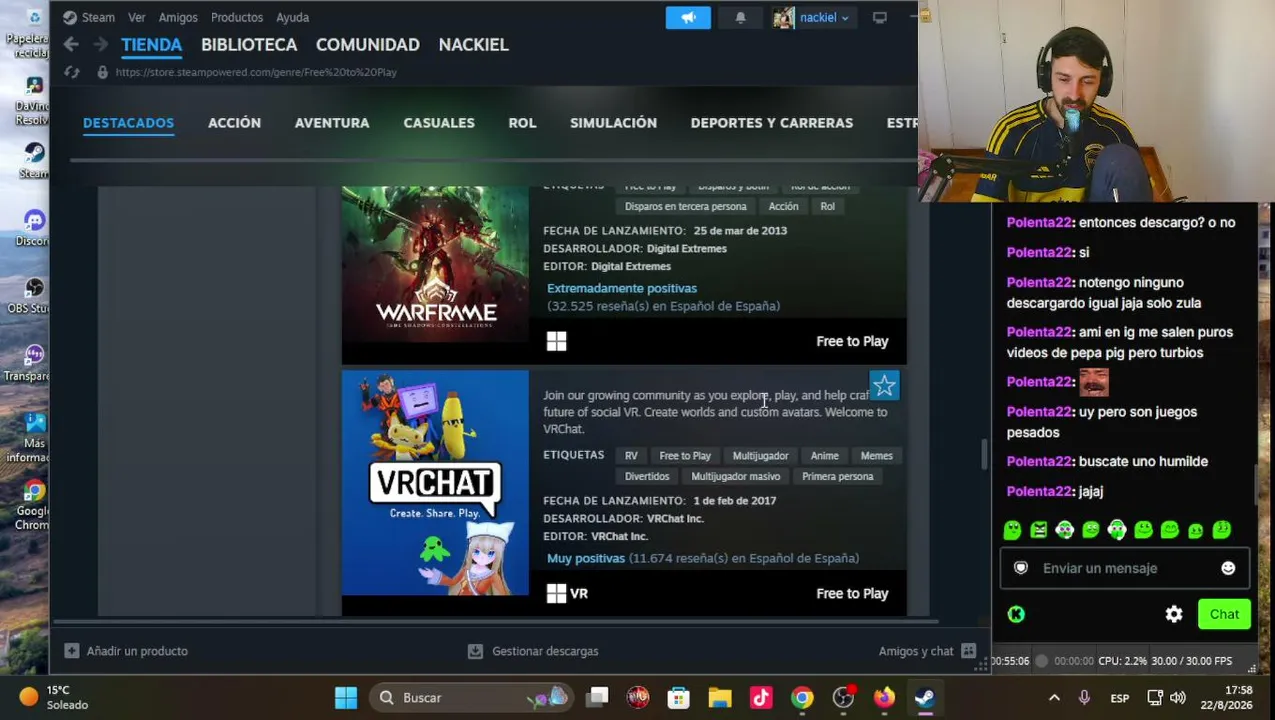Select the CASUALES genre tab
Image resolution: width=1275 pixels, height=720 pixels.
click(439, 122)
